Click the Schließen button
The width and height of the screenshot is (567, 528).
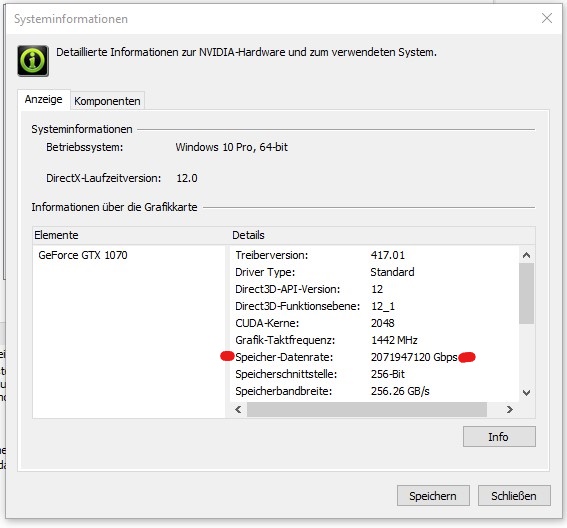pyautogui.click(x=514, y=495)
